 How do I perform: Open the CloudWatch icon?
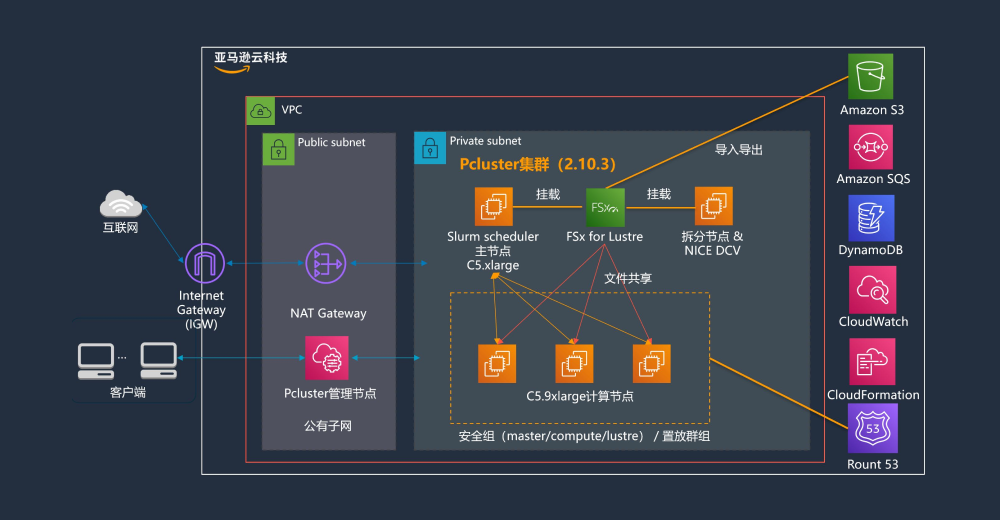pyautogui.click(x=872, y=290)
